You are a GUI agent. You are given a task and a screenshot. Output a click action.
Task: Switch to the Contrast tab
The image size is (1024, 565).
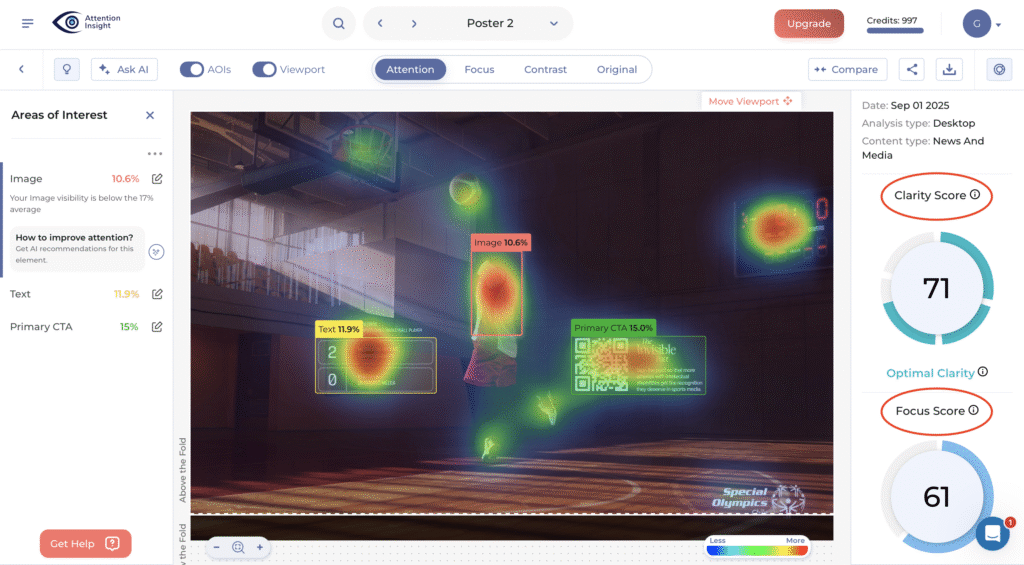pos(545,69)
